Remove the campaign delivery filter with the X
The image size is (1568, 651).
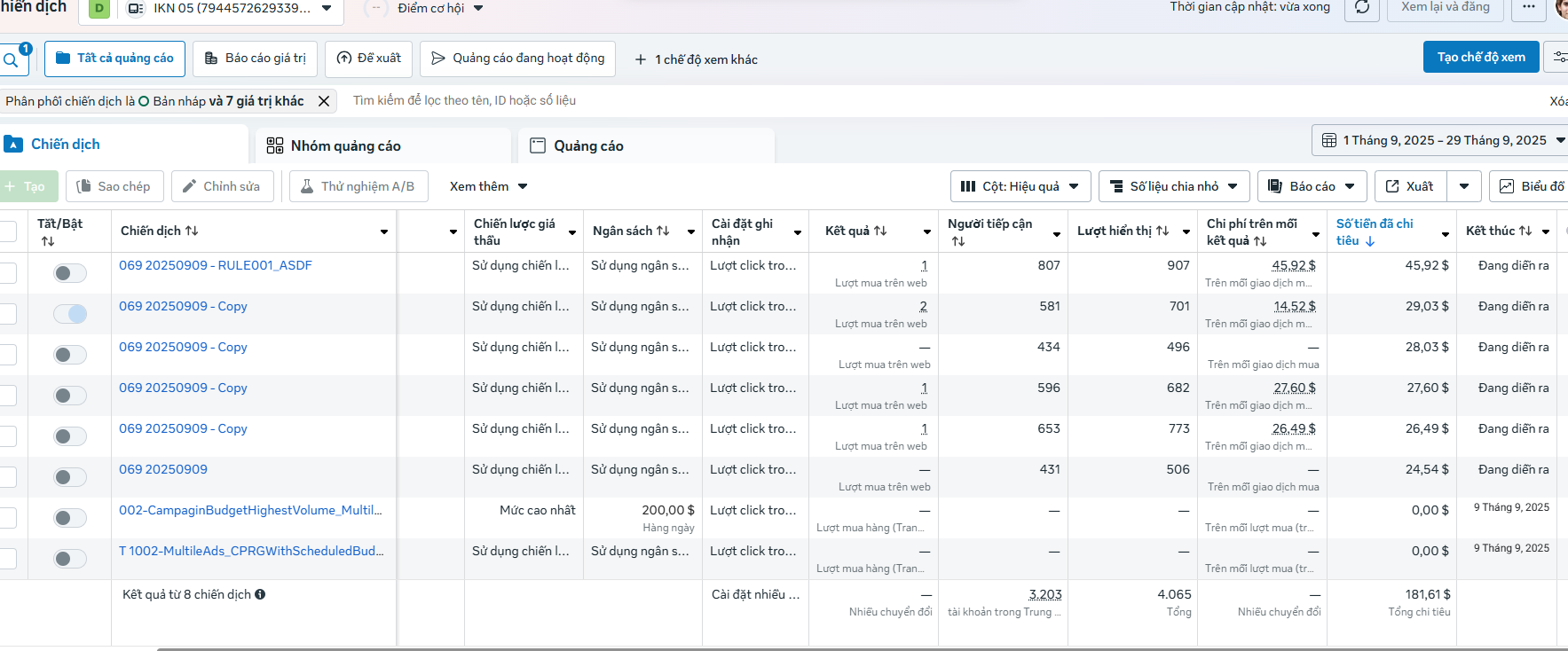[324, 101]
